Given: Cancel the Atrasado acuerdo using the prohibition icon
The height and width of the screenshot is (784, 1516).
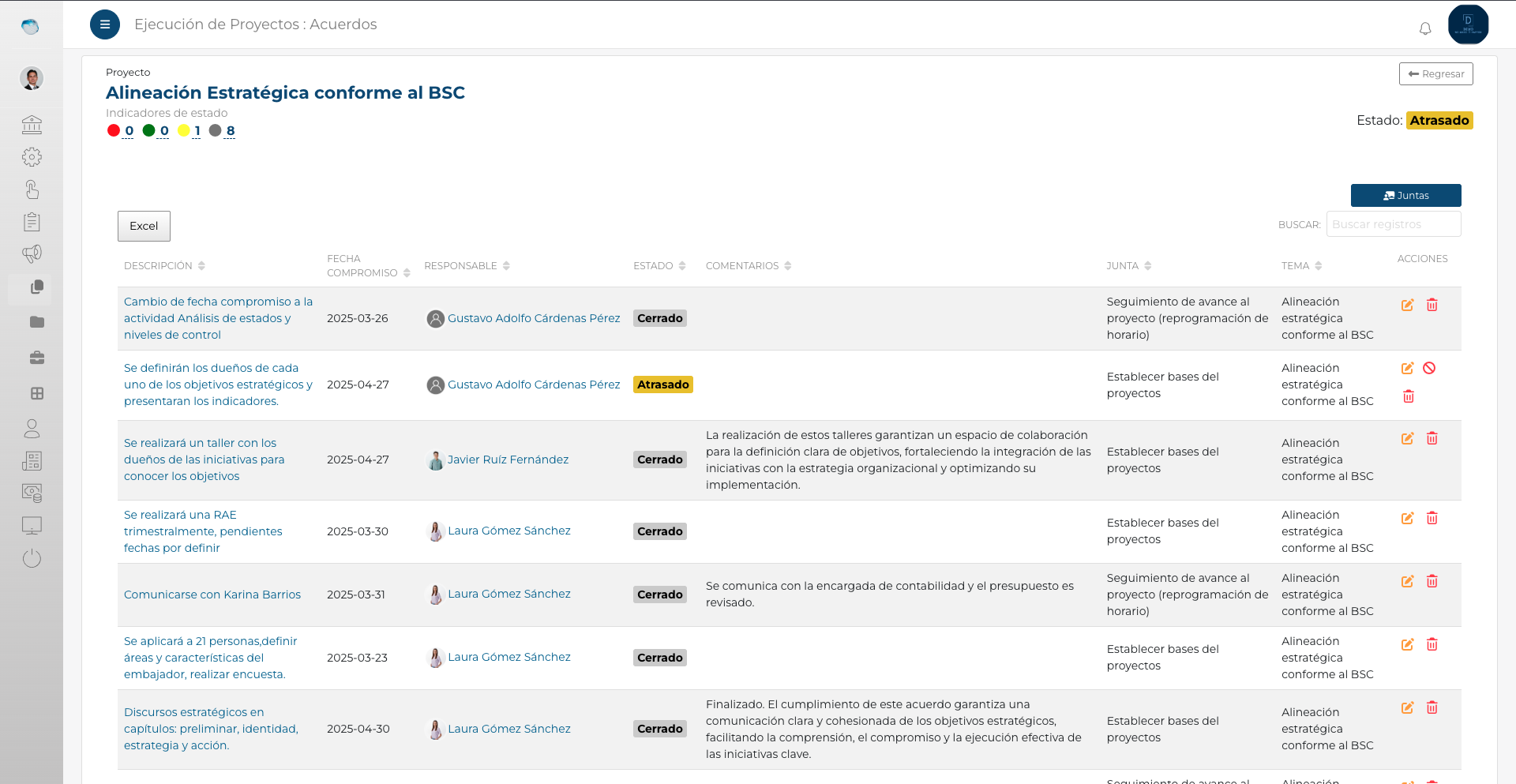Looking at the screenshot, I should pos(1430,368).
